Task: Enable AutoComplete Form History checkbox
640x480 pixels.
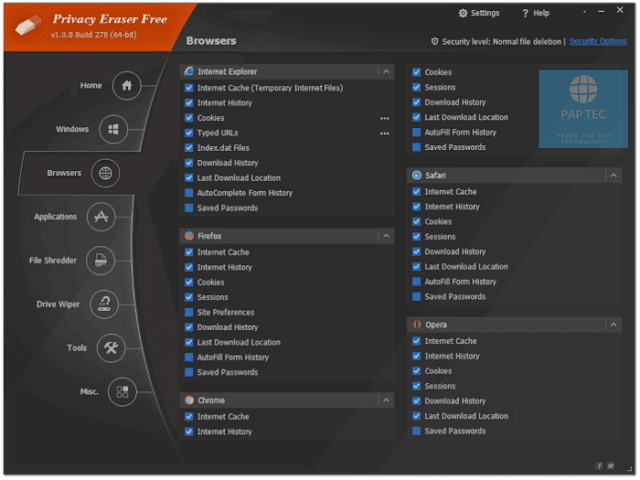Action: coord(189,193)
